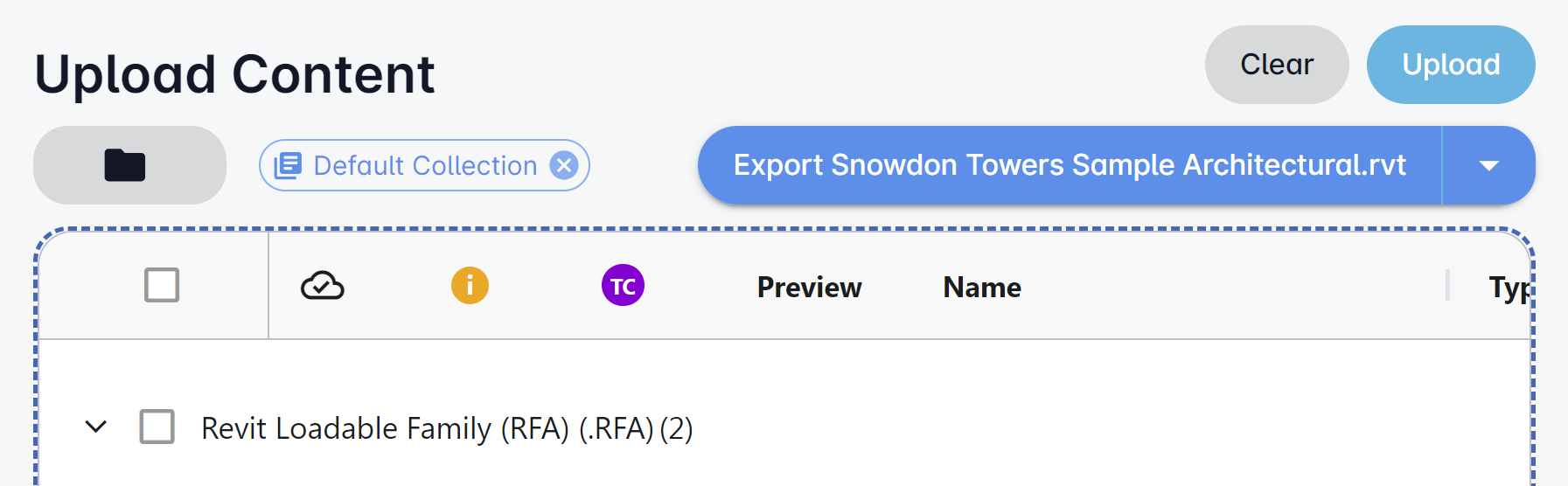Open the folder browse button
Image resolution: width=1568 pixels, height=486 pixels.
129,165
